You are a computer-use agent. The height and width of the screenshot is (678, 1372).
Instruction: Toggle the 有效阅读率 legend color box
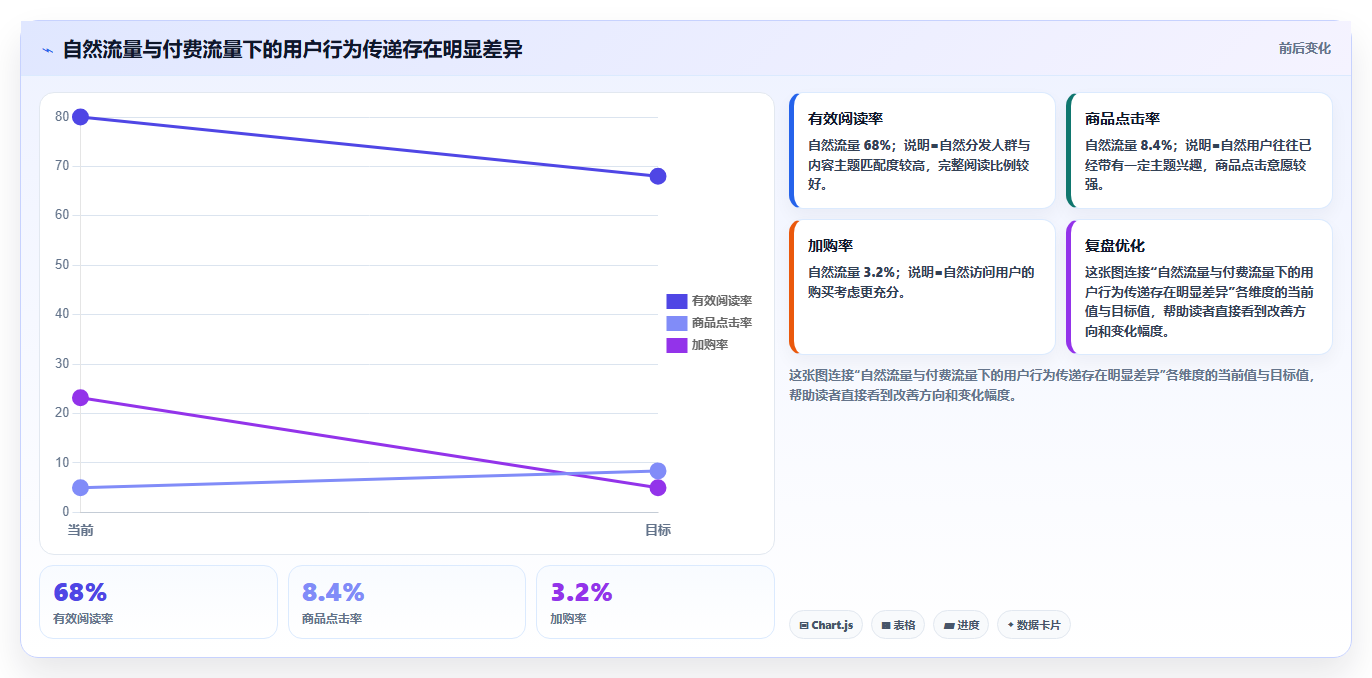(x=677, y=301)
